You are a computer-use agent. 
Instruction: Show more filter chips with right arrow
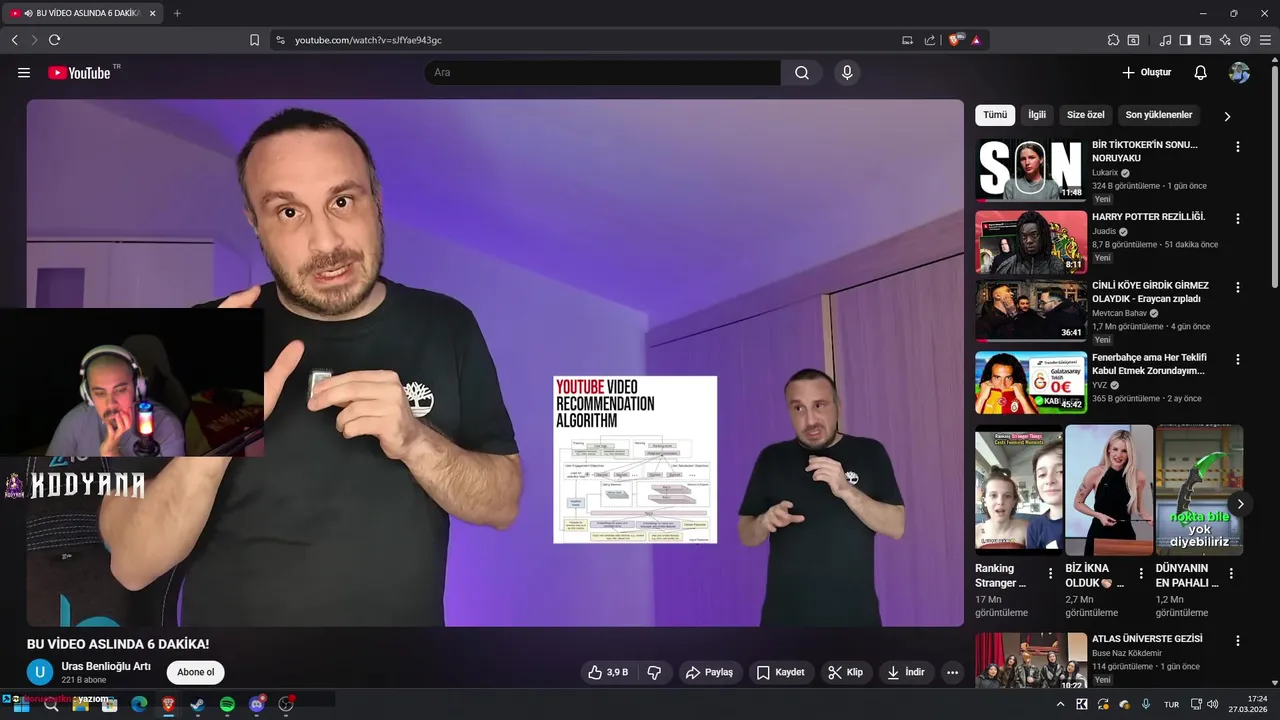point(1227,116)
